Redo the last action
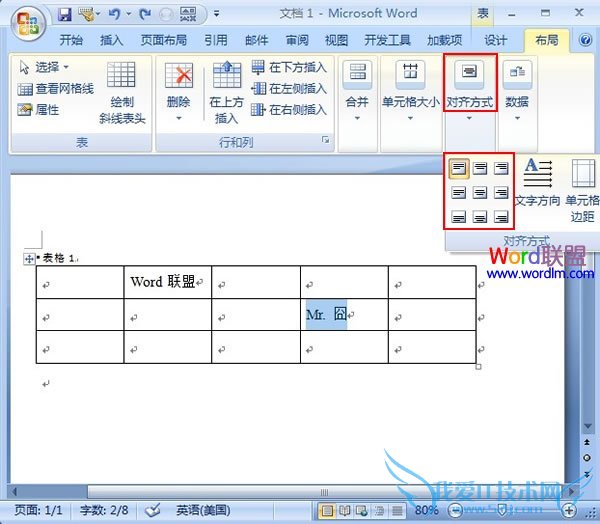Screen dimensions: 600x524 coord(145,15)
